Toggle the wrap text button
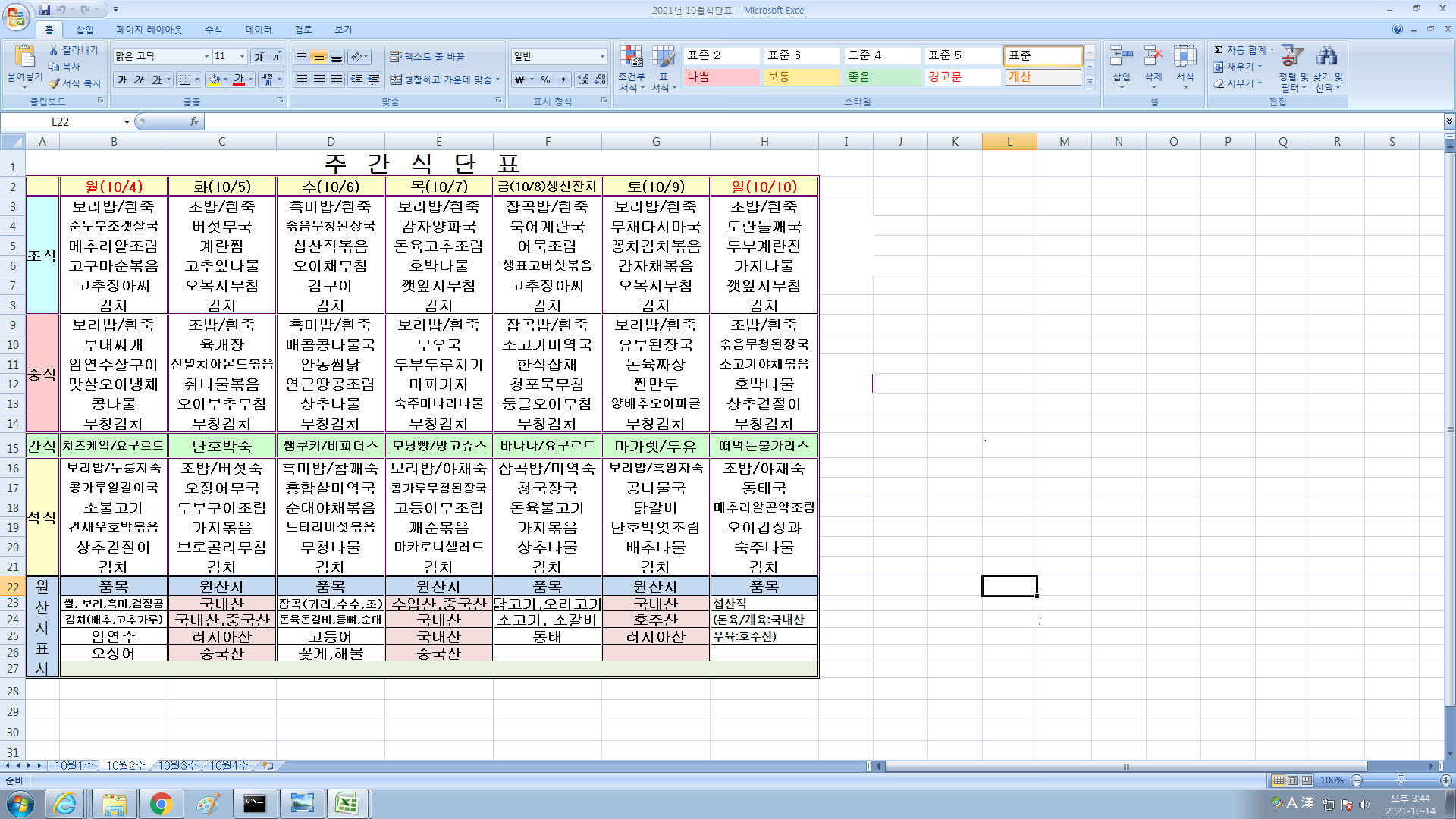This screenshot has width=1456, height=819. 427,57
